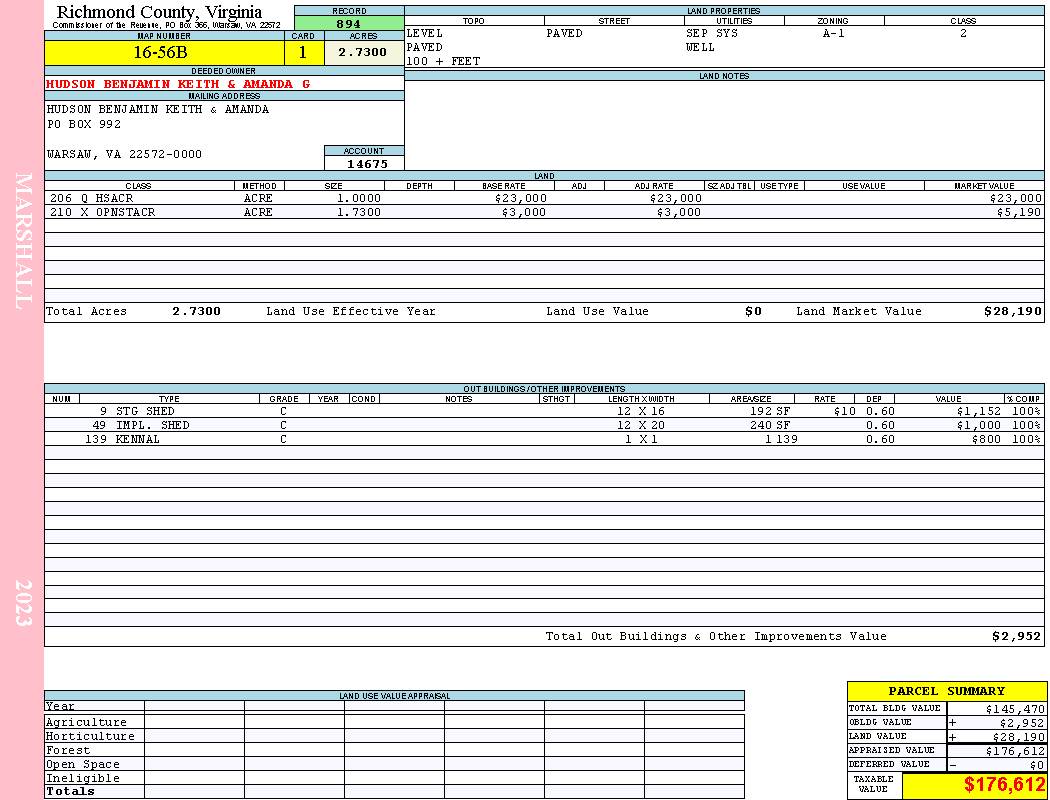Click area 240 SF

(x=770, y=426)
